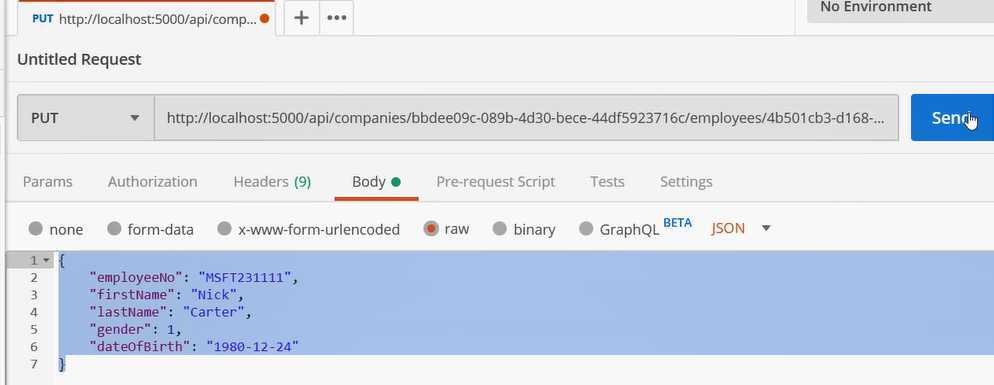This screenshot has height=385, width=994.
Task: Open a new request tab with plus icon
Action: (x=301, y=18)
